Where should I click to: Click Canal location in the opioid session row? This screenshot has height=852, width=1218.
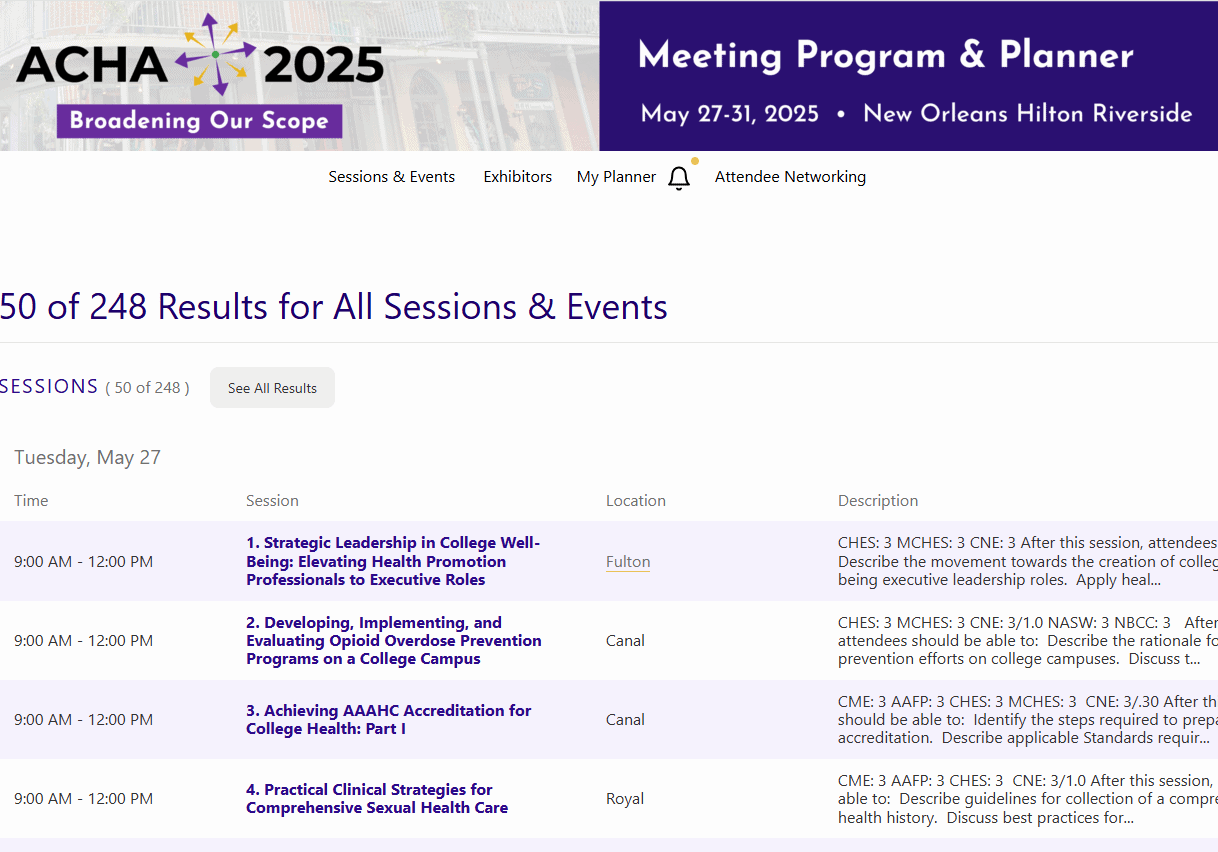[x=625, y=641]
